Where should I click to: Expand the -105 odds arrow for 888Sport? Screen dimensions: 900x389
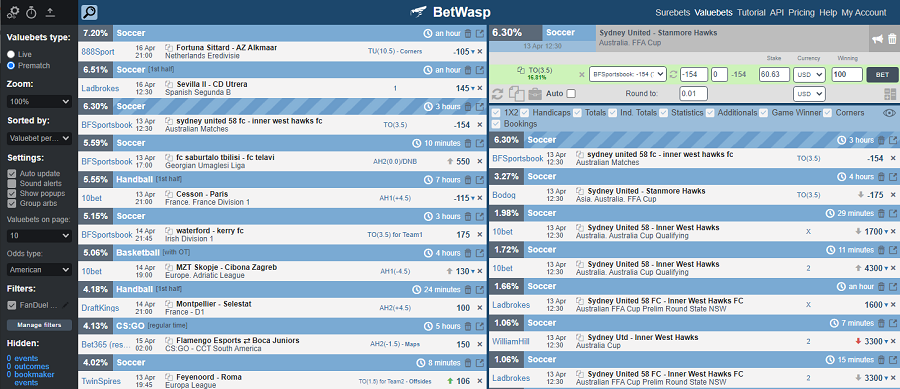click(473, 52)
